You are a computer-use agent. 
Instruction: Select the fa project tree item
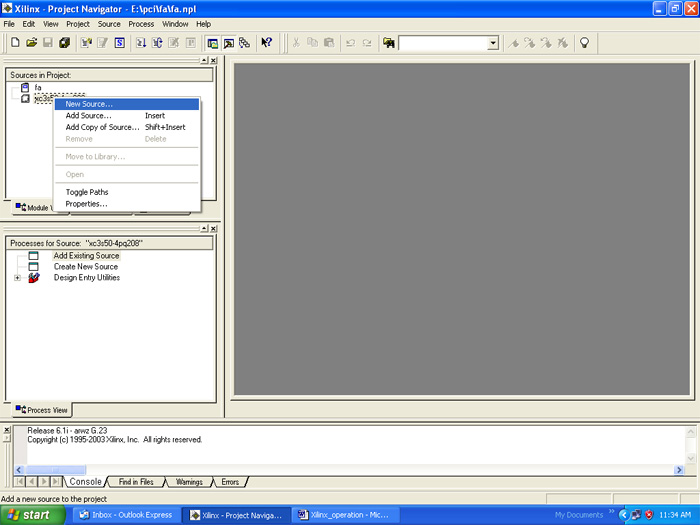click(38, 88)
